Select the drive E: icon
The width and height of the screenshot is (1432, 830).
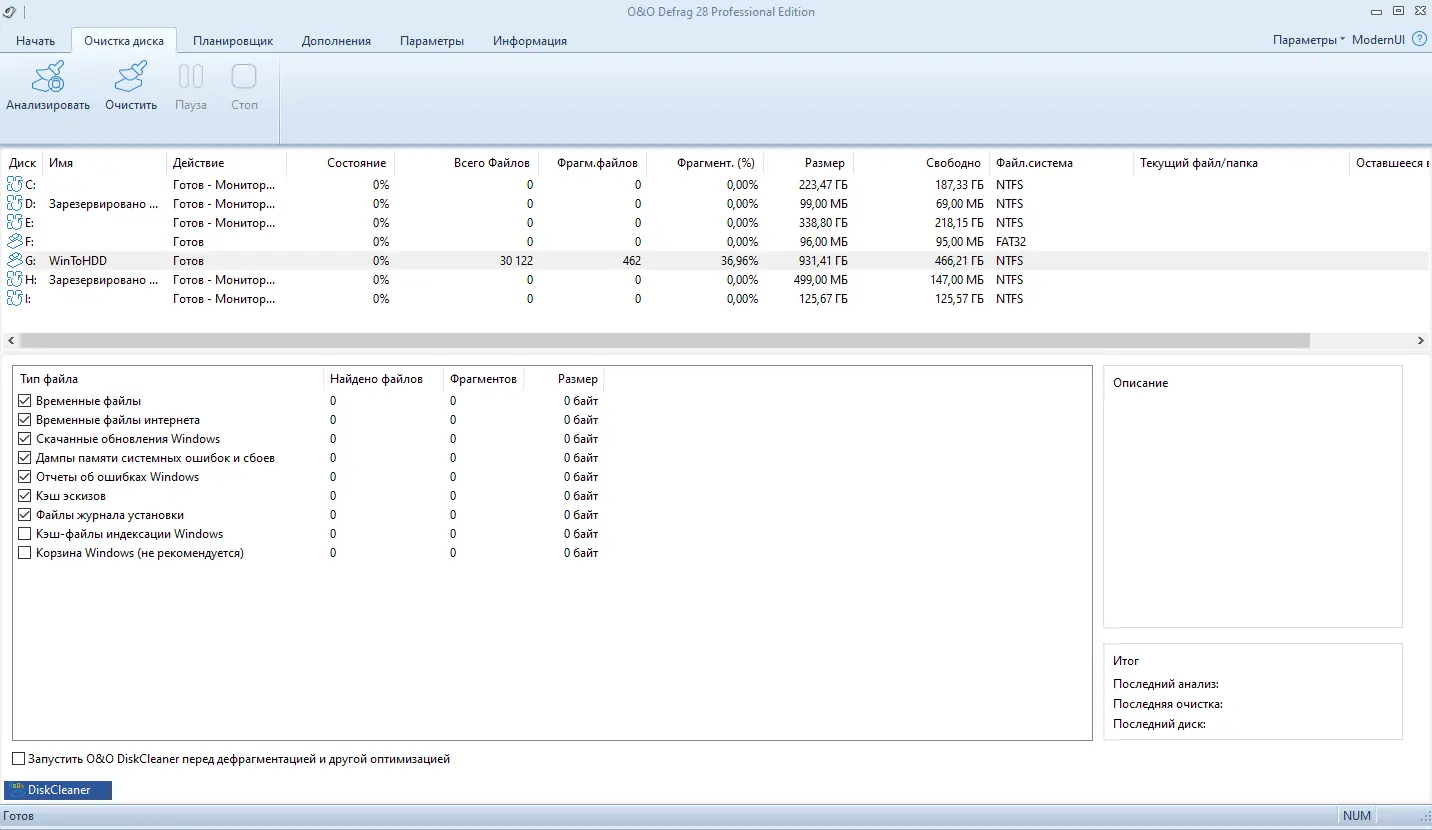(x=14, y=222)
